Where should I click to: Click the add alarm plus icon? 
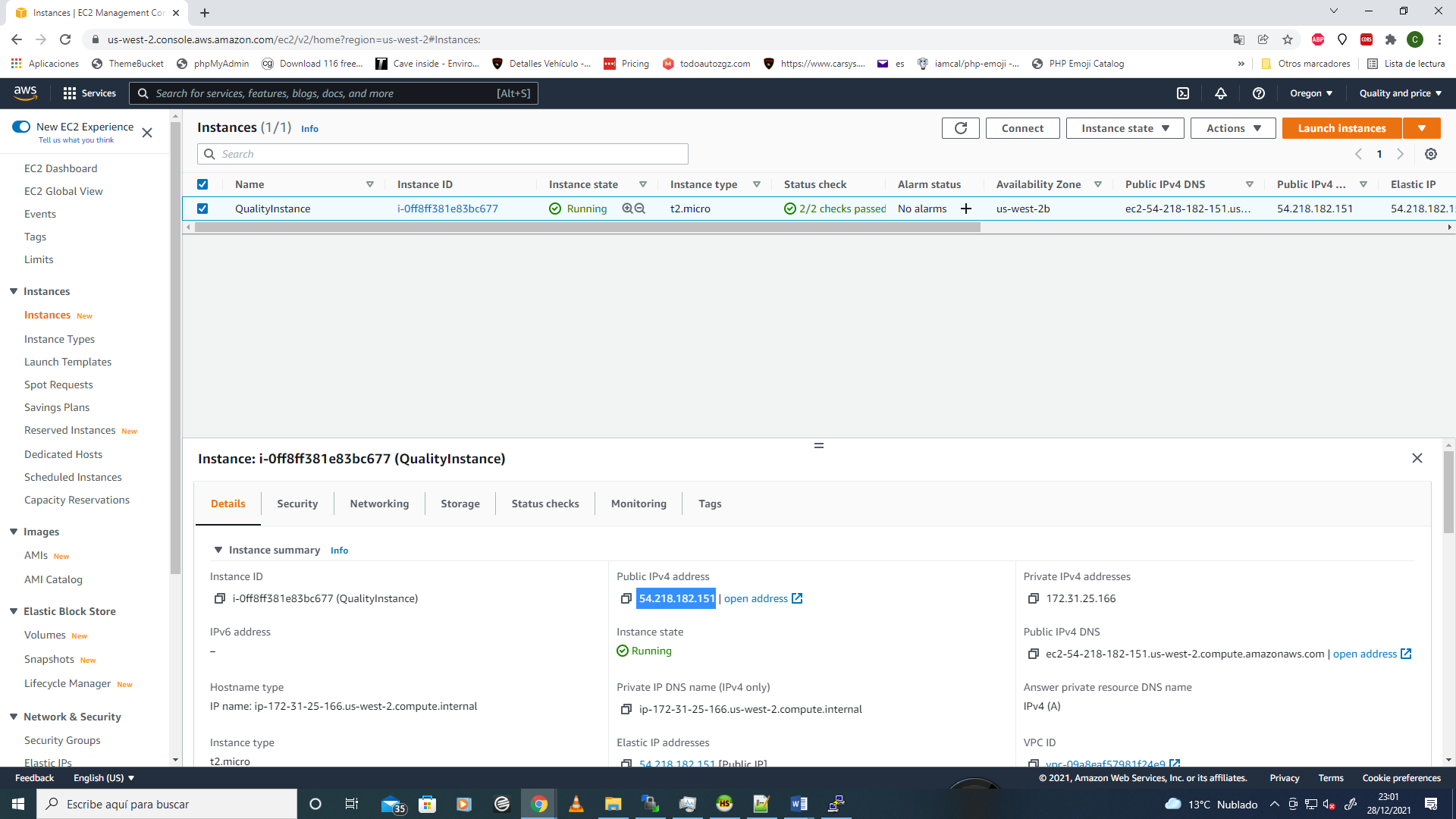pyautogui.click(x=966, y=209)
